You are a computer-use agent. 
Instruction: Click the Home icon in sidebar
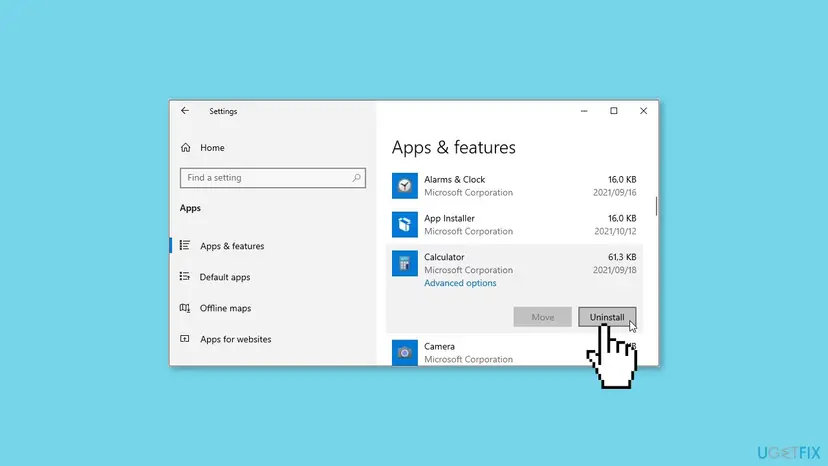tap(185, 147)
